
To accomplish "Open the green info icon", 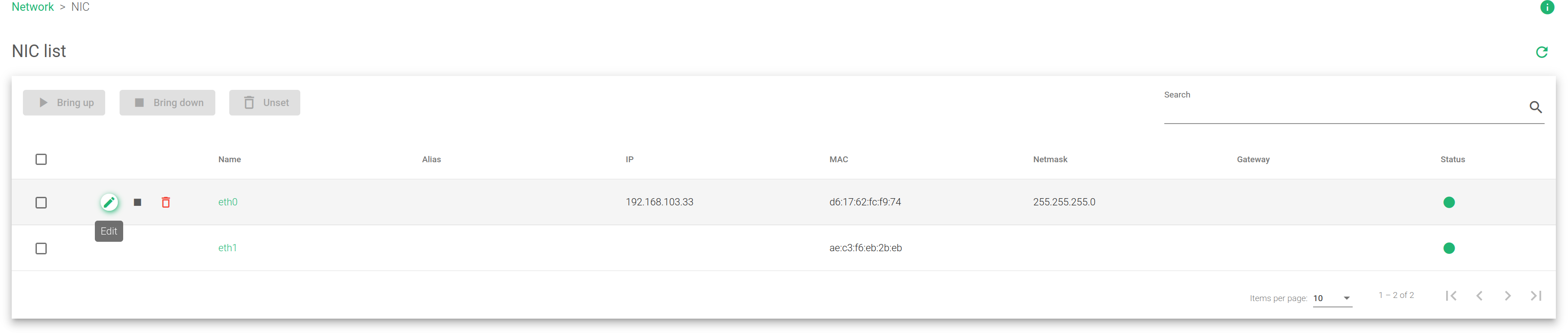I will tap(1547, 7).
